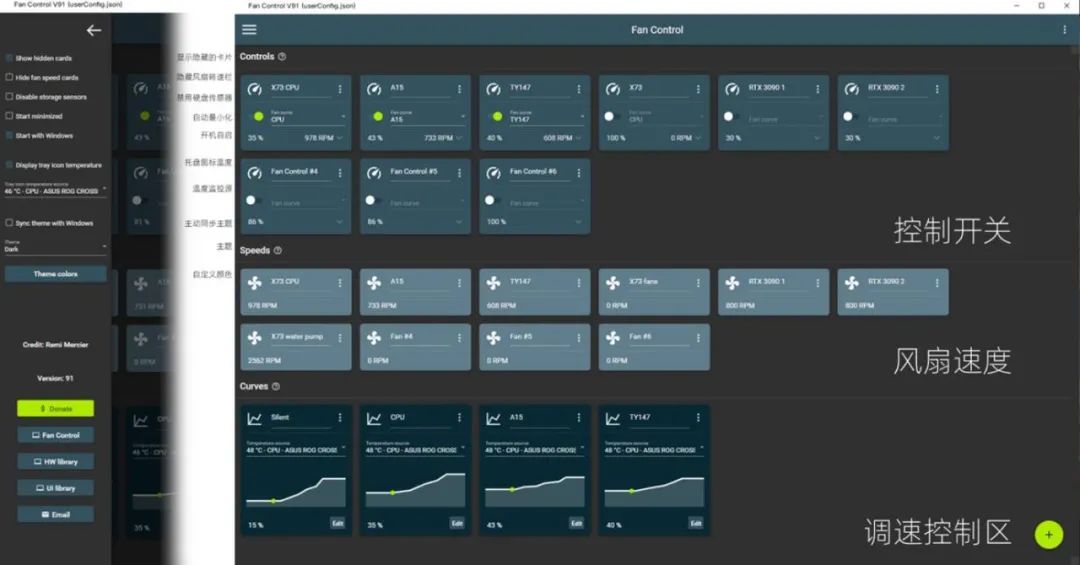Open the HW library link in the sidebar
Screen dimensions: 1080x565
tap(55, 462)
